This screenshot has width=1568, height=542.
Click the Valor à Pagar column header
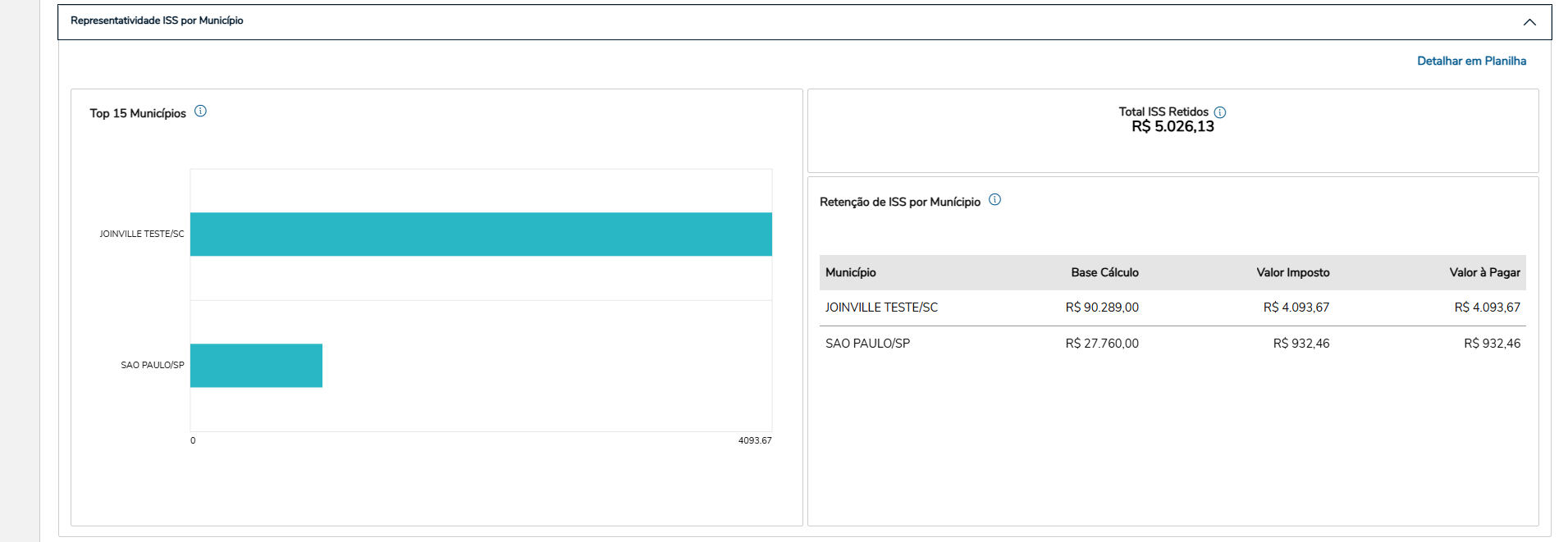click(x=1484, y=272)
